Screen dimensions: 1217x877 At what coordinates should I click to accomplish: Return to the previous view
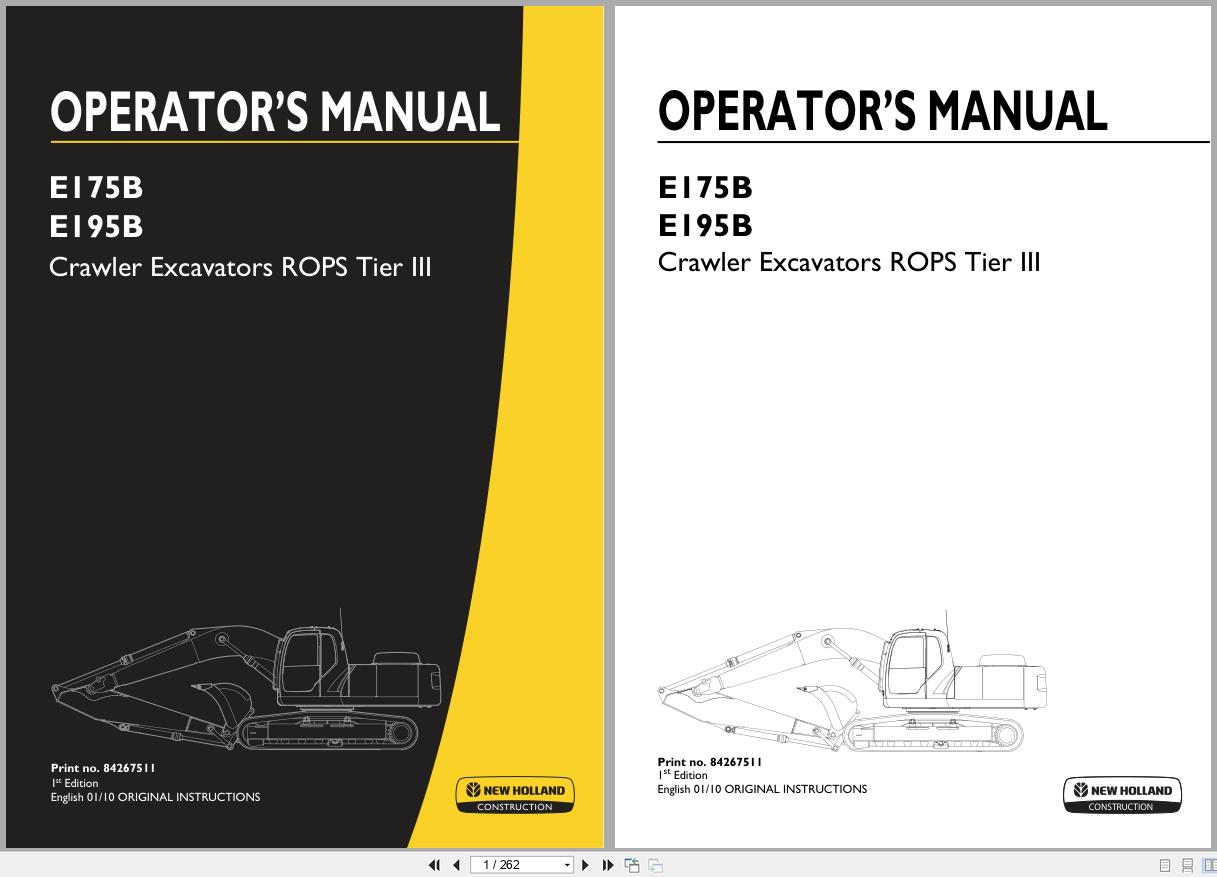coord(632,863)
